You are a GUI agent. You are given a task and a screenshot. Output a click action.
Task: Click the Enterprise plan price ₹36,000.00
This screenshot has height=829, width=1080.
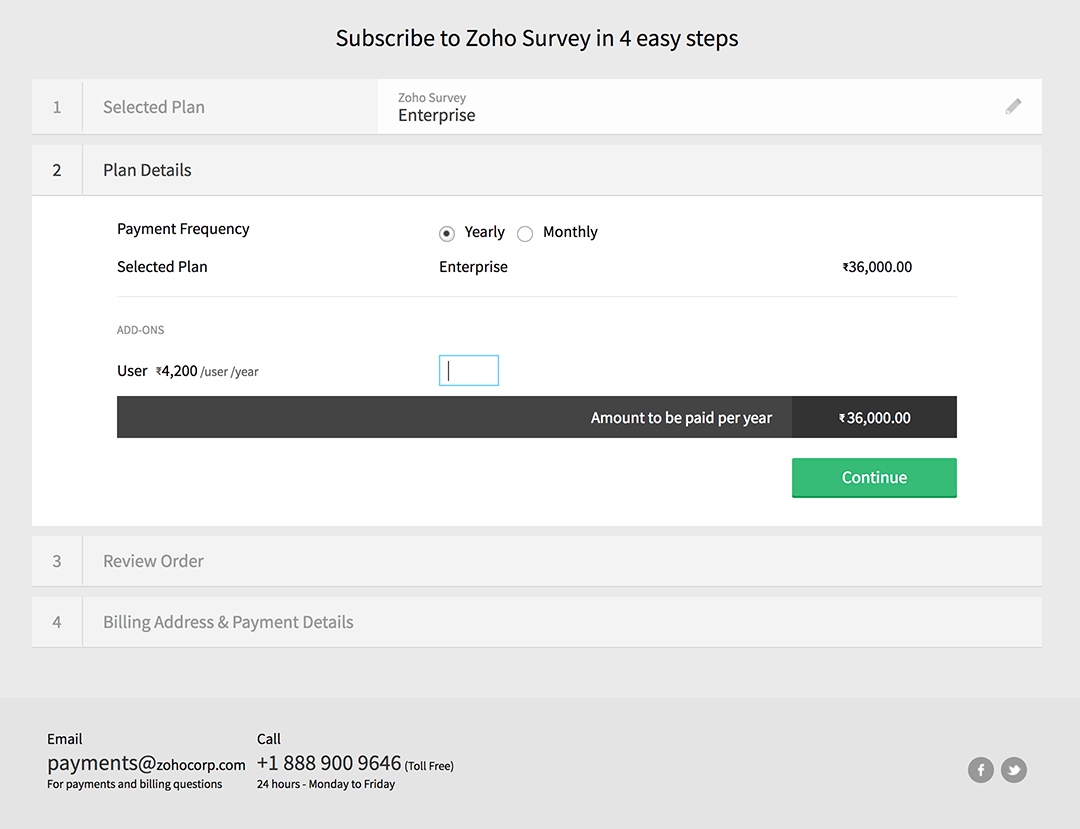(x=878, y=266)
